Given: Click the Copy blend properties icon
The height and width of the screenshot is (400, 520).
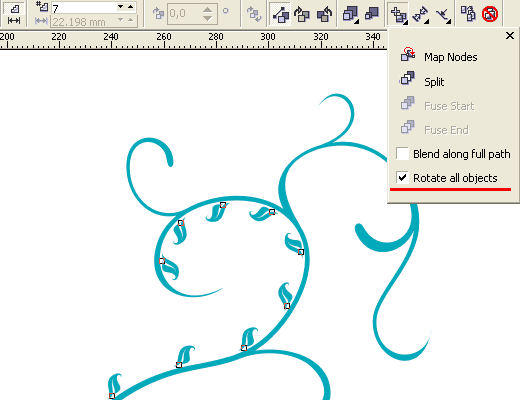Looking at the screenshot, I should click(468, 14).
